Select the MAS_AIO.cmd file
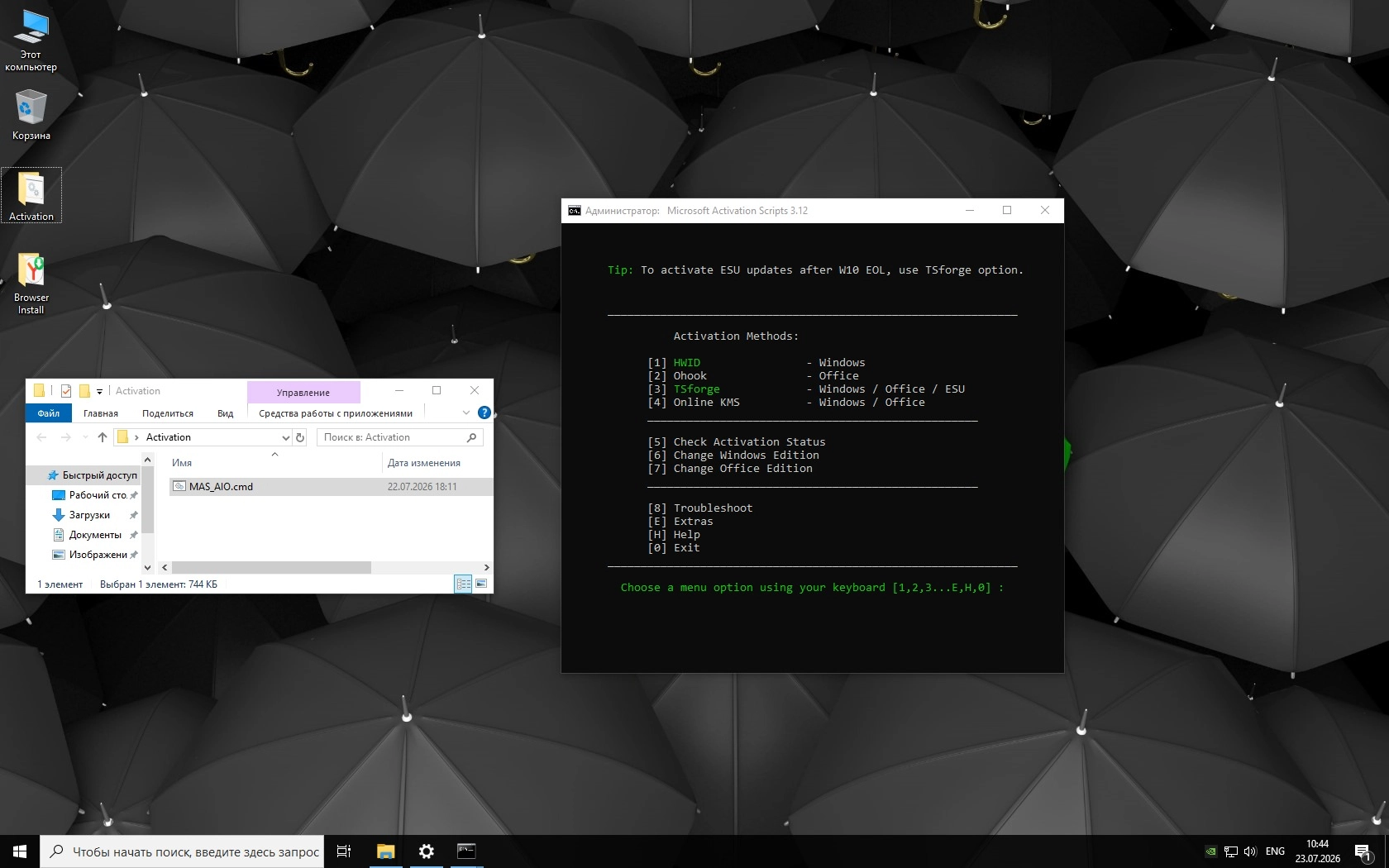This screenshot has height=868, width=1389. (x=221, y=487)
